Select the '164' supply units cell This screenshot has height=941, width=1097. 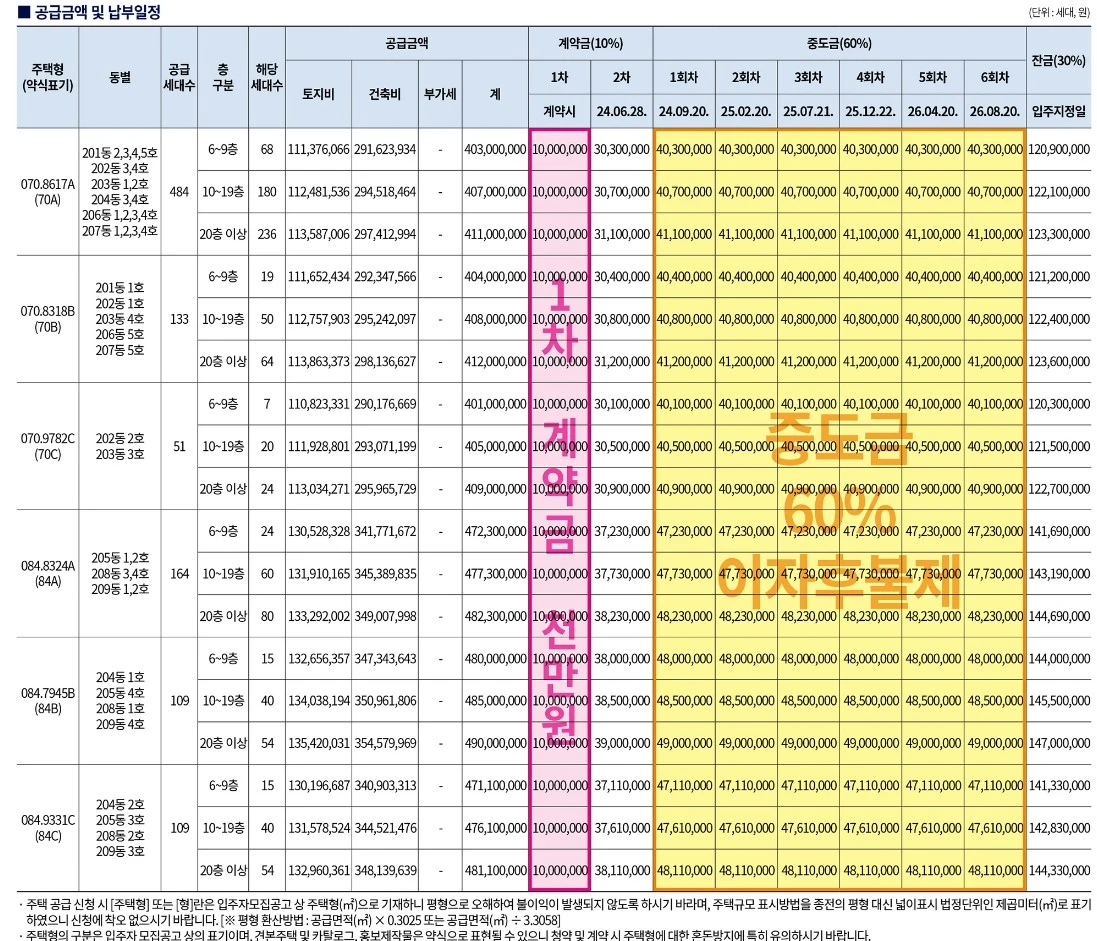pyautogui.click(x=179, y=574)
